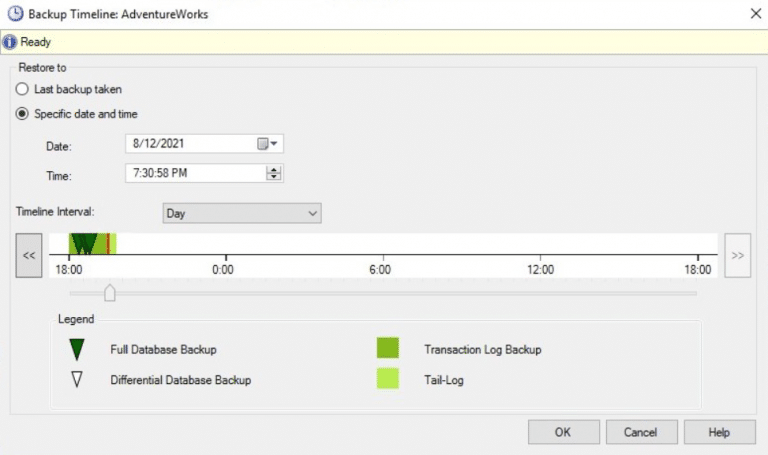The height and width of the screenshot is (455, 768).
Task: Click the Differential Database Backup legend icon
Action: (x=77, y=380)
